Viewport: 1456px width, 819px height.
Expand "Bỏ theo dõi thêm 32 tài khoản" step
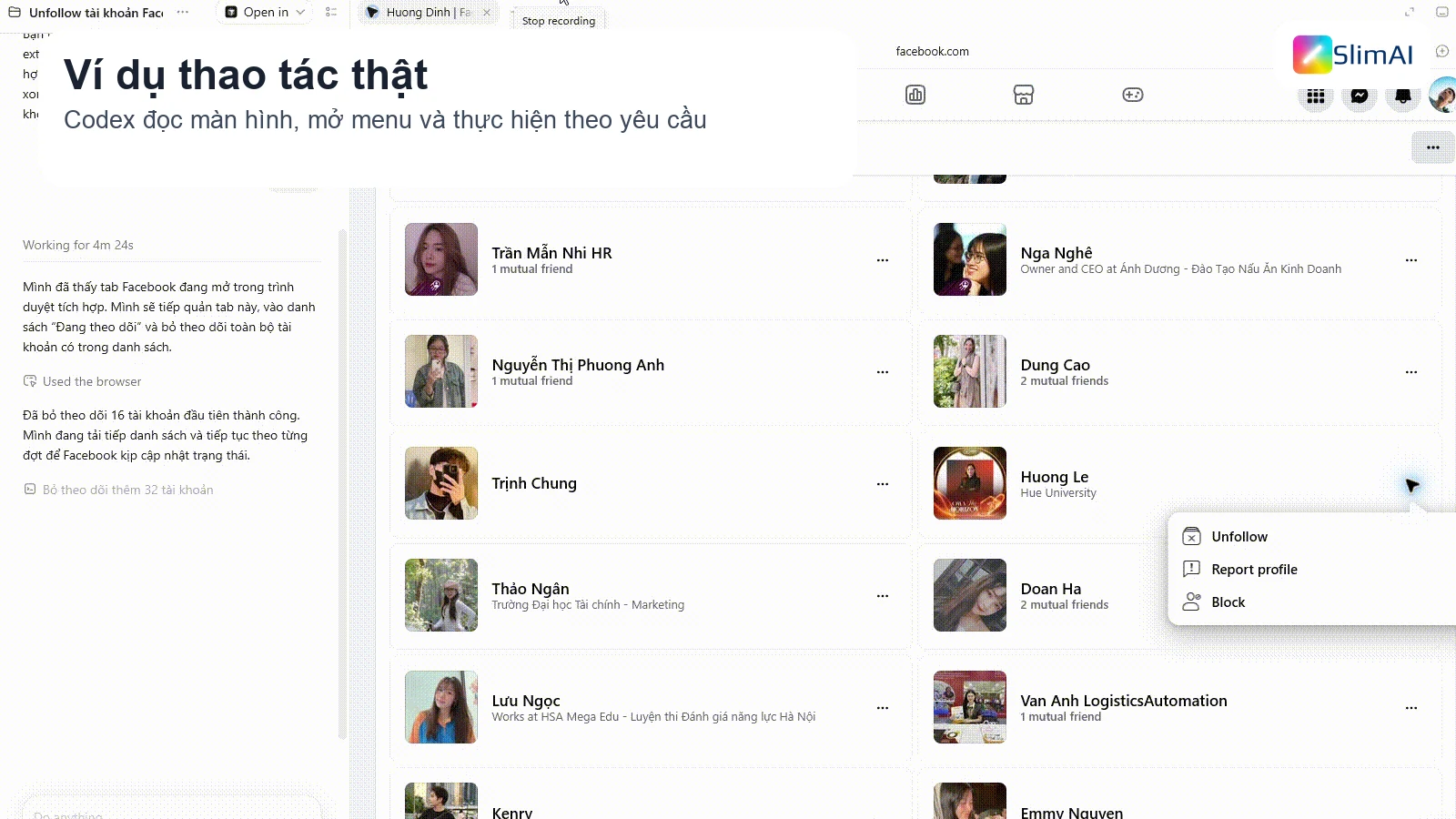[118, 490]
